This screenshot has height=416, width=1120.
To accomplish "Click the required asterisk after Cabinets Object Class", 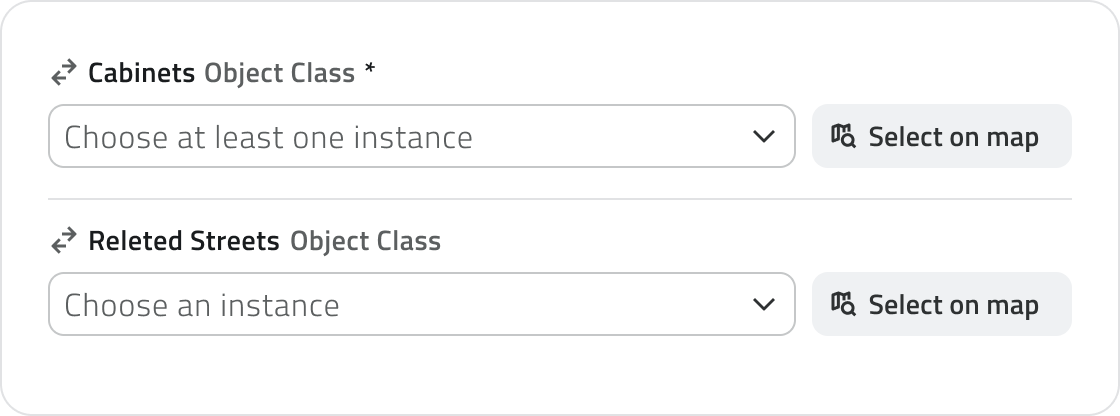I will [370, 72].
